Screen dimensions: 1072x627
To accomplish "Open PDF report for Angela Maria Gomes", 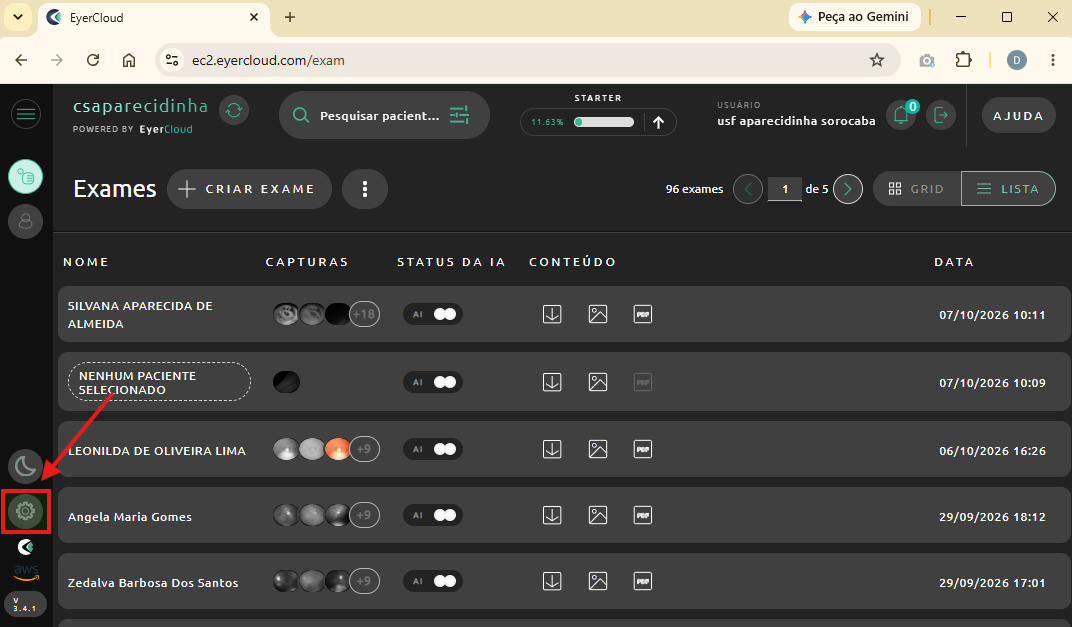I will point(643,515).
